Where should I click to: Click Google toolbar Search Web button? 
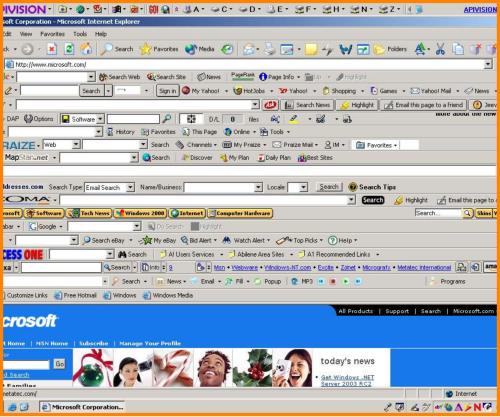(x=119, y=77)
